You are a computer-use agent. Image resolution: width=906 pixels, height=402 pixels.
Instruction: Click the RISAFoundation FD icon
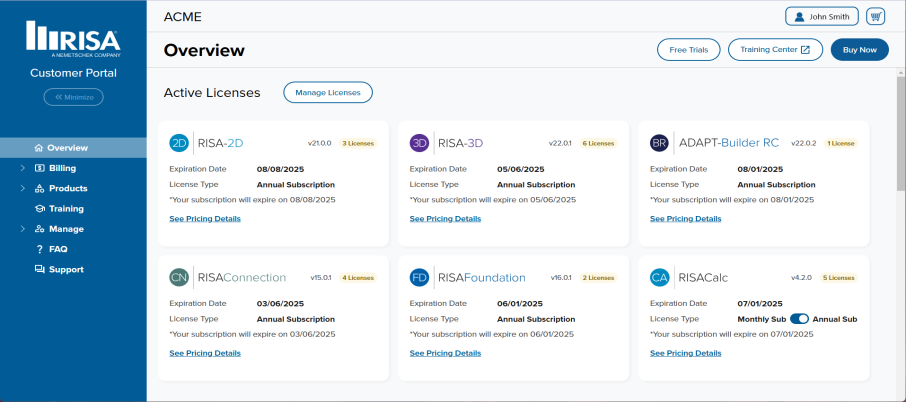pyautogui.click(x=419, y=278)
